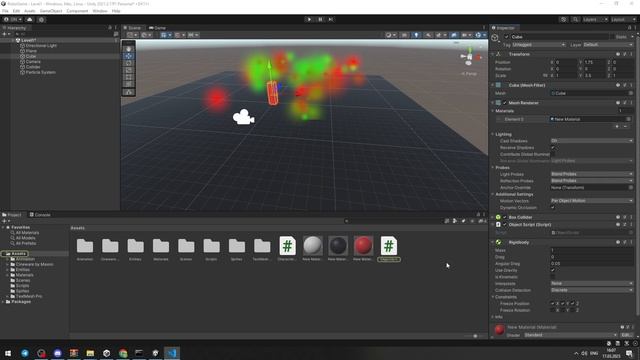Open the Shader dropdown
This screenshot has height=360, width=640.
(570, 335)
